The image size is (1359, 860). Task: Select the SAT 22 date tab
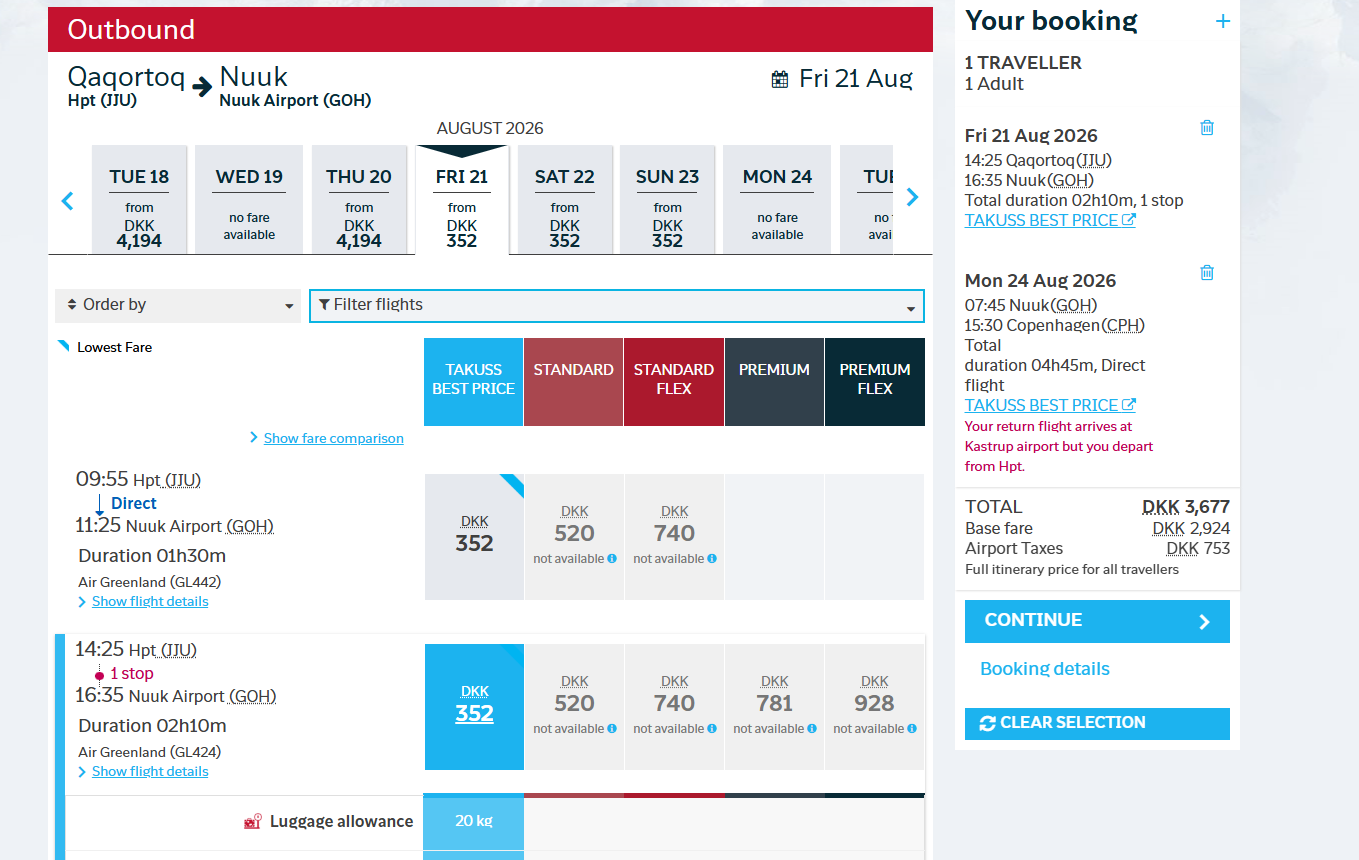pos(564,208)
